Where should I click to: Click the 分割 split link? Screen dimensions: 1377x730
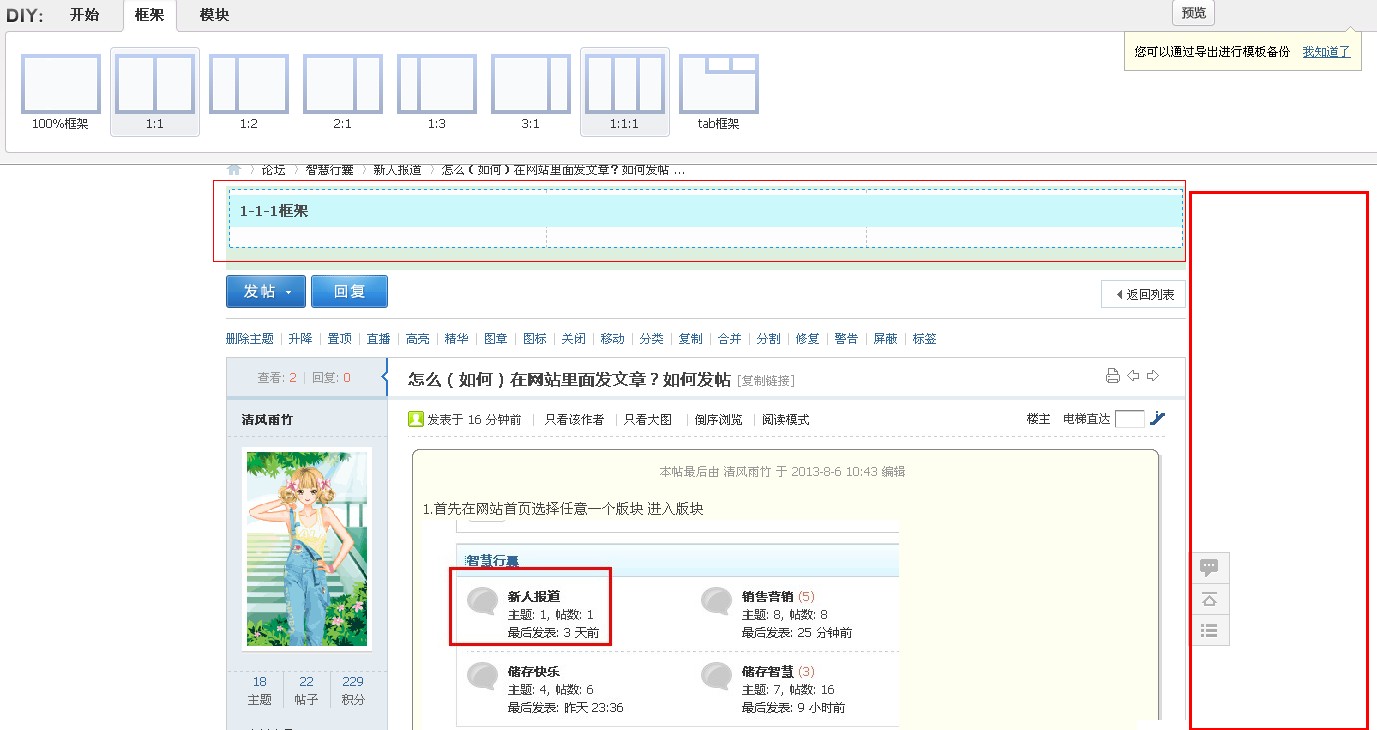coord(768,339)
